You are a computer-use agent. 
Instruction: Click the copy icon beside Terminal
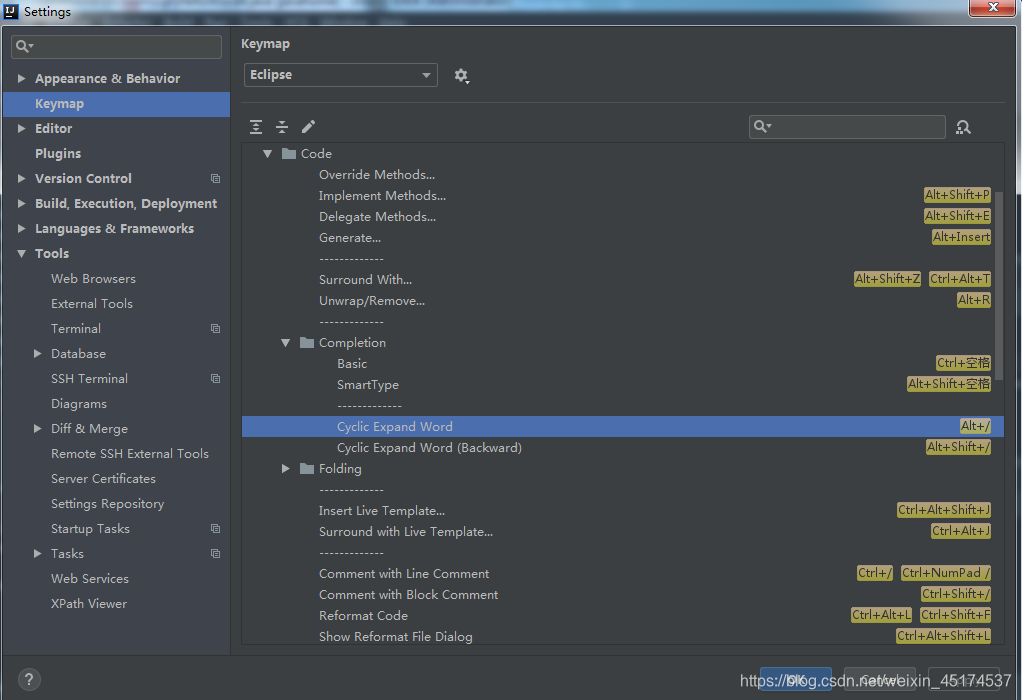tap(216, 328)
